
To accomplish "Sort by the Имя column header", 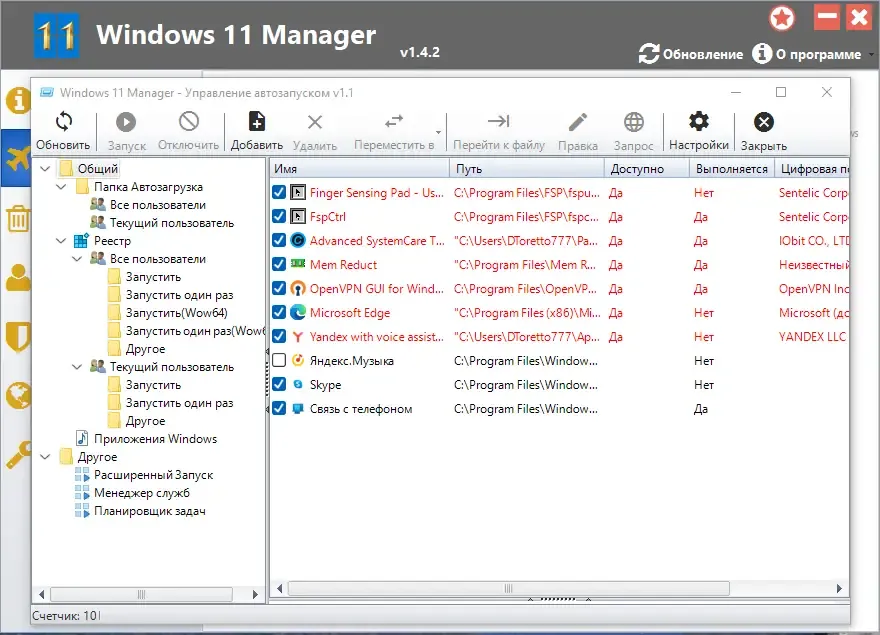I will [360, 168].
